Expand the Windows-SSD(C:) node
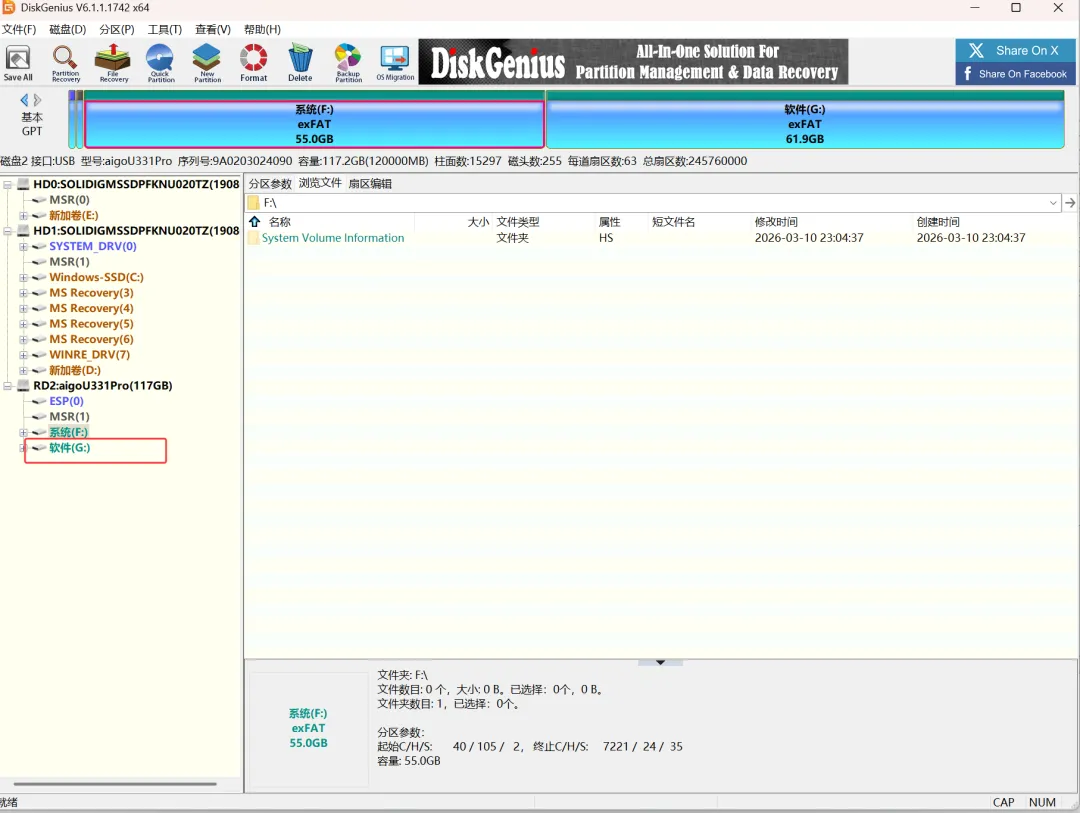The width and height of the screenshot is (1080, 813). pos(23,278)
